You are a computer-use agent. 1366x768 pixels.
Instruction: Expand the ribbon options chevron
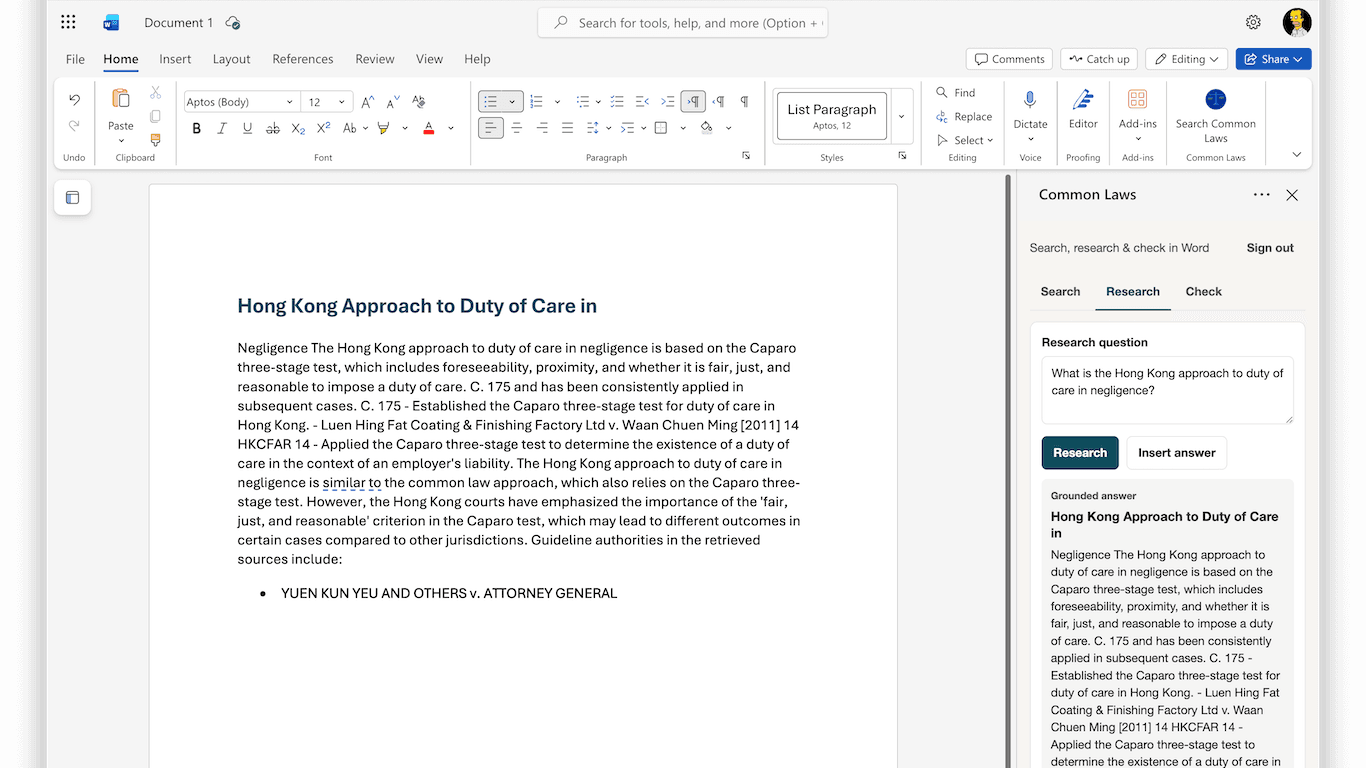(x=1297, y=155)
